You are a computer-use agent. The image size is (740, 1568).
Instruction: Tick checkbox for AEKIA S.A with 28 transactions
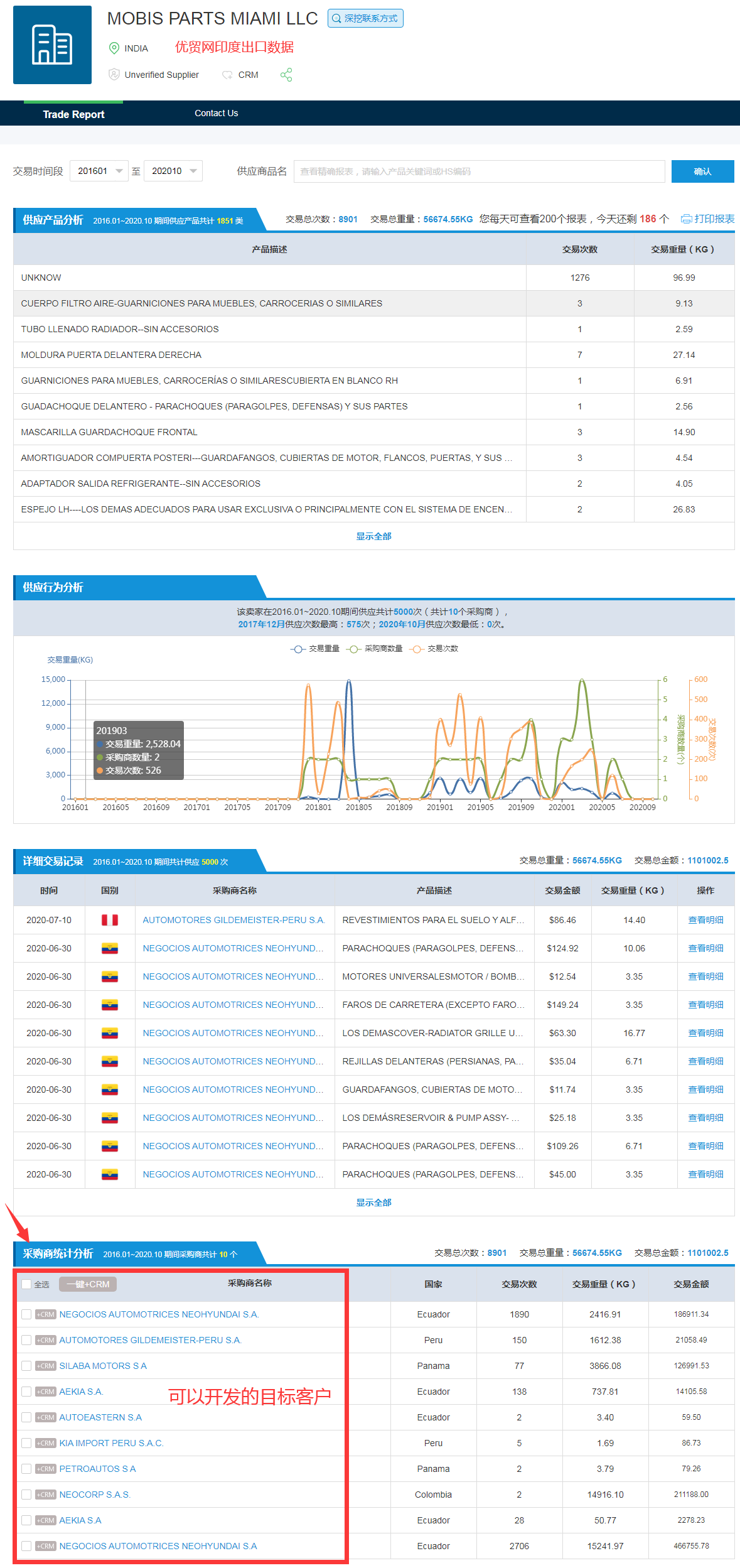tap(26, 1520)
